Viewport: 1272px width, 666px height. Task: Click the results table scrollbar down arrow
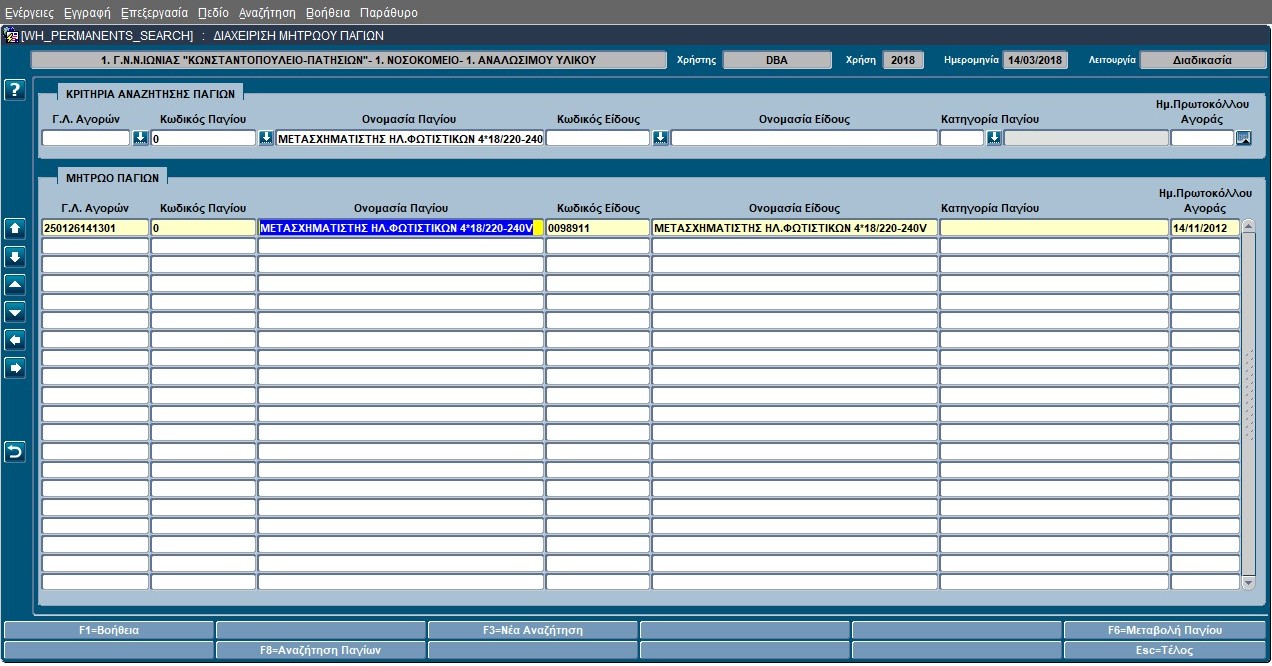pyautogui.click(x=1248, y=582)
